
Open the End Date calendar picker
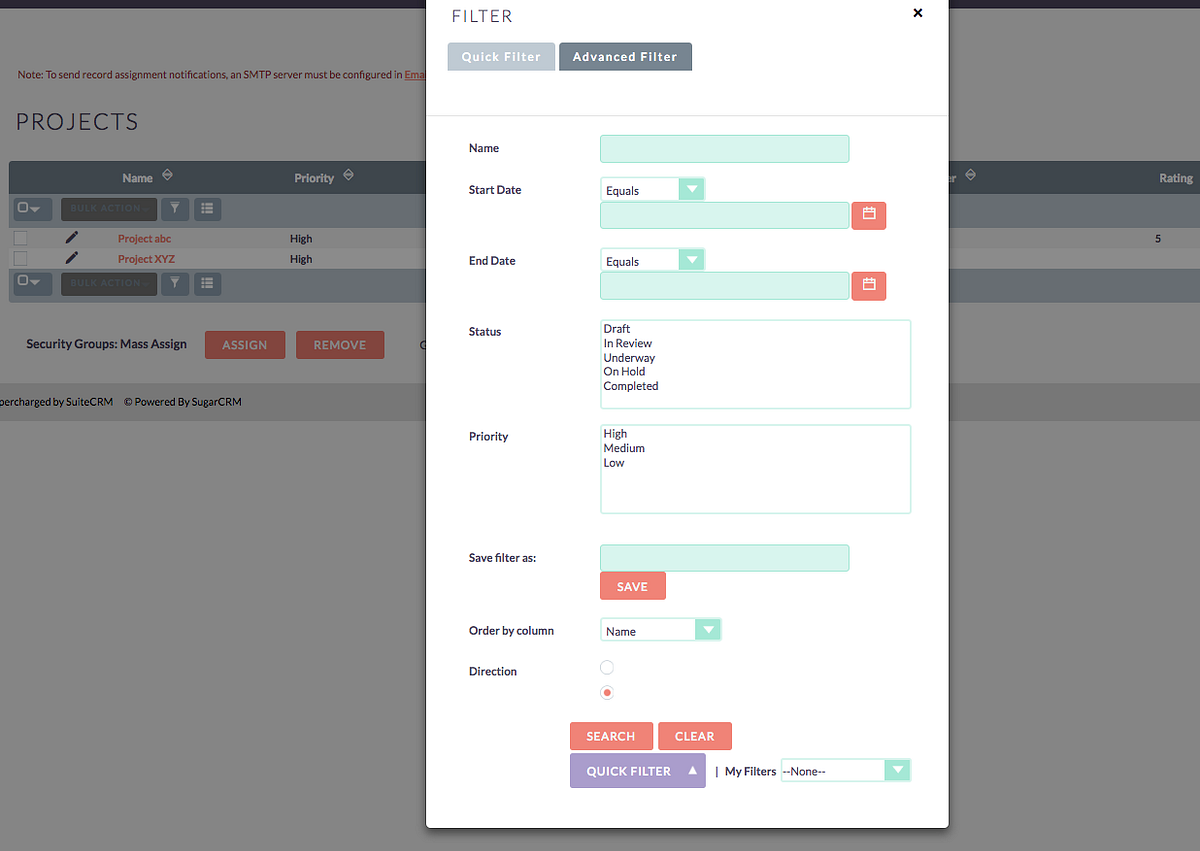(868, 286)
